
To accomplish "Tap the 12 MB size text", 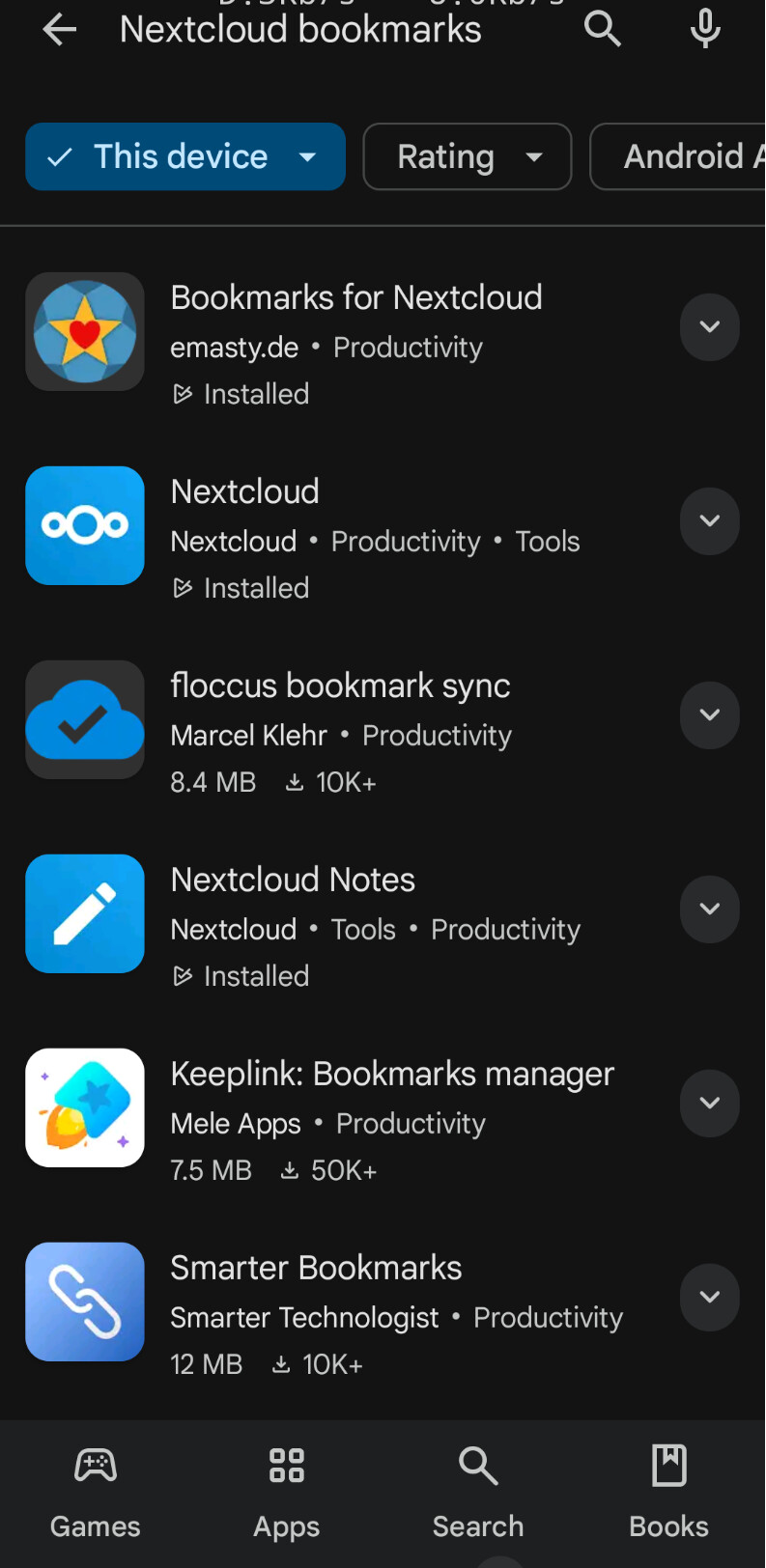I will 207,1364.
